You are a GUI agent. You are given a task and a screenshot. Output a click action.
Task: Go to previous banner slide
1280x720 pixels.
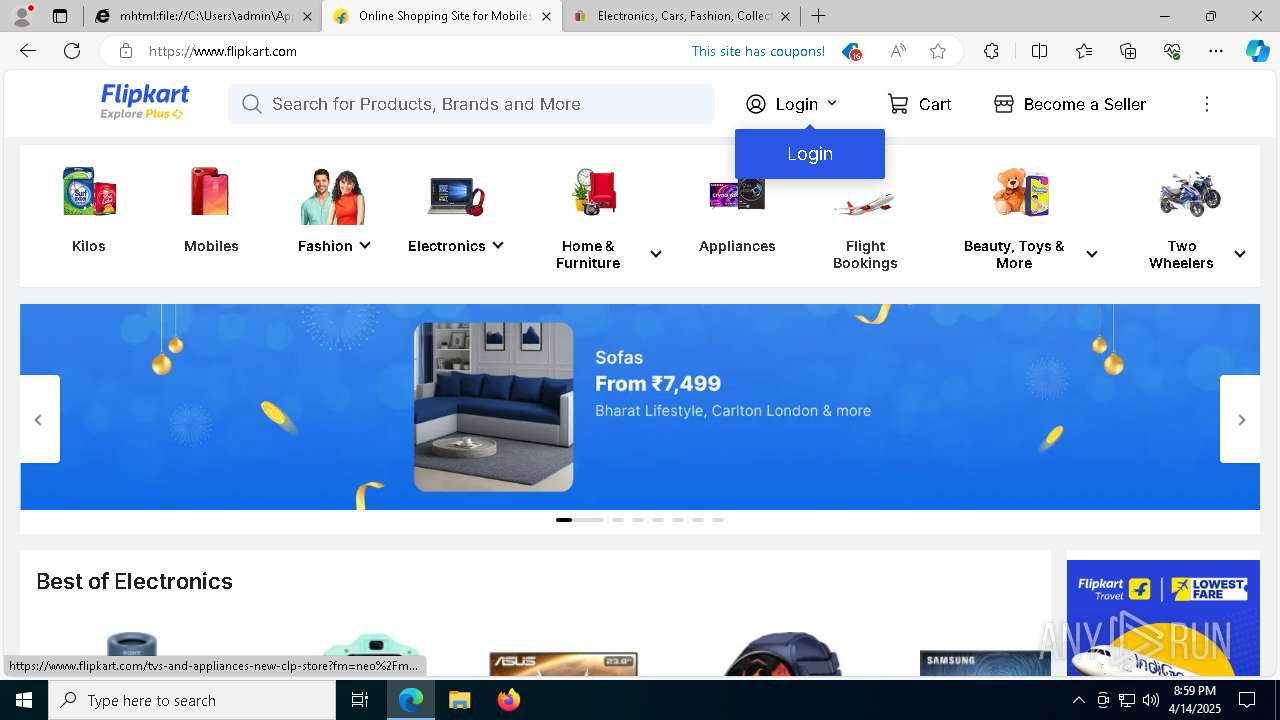coord(39,419)
